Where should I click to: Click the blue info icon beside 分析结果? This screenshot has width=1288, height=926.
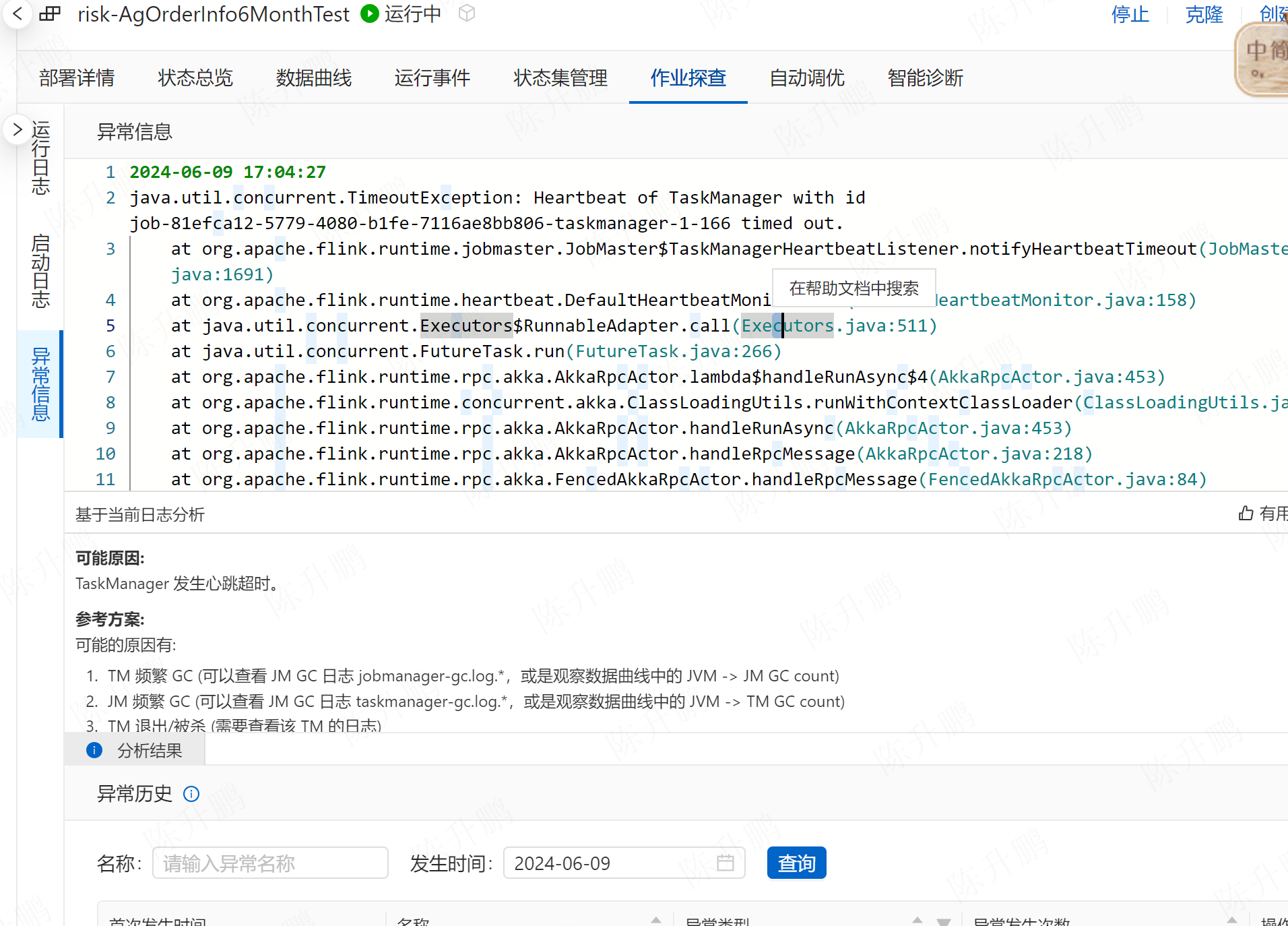click(94, 750)
